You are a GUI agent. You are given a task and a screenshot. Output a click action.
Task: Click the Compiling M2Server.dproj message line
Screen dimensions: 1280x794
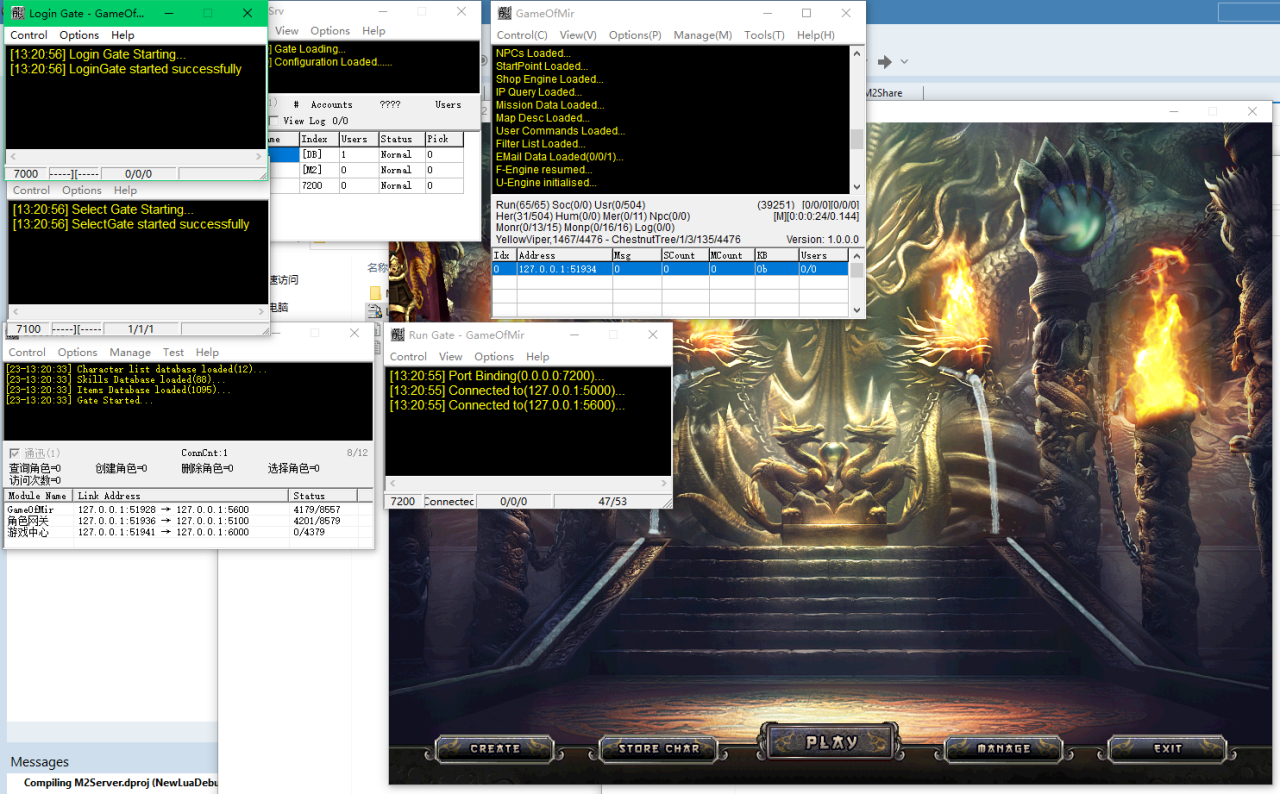[x=120, y=783]
